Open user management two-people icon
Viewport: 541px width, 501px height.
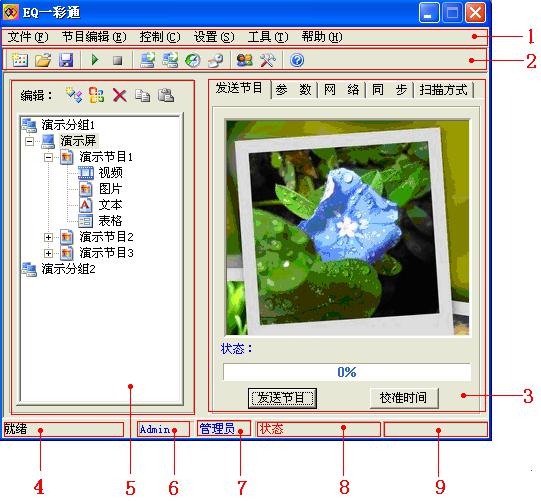click(244, 60)
